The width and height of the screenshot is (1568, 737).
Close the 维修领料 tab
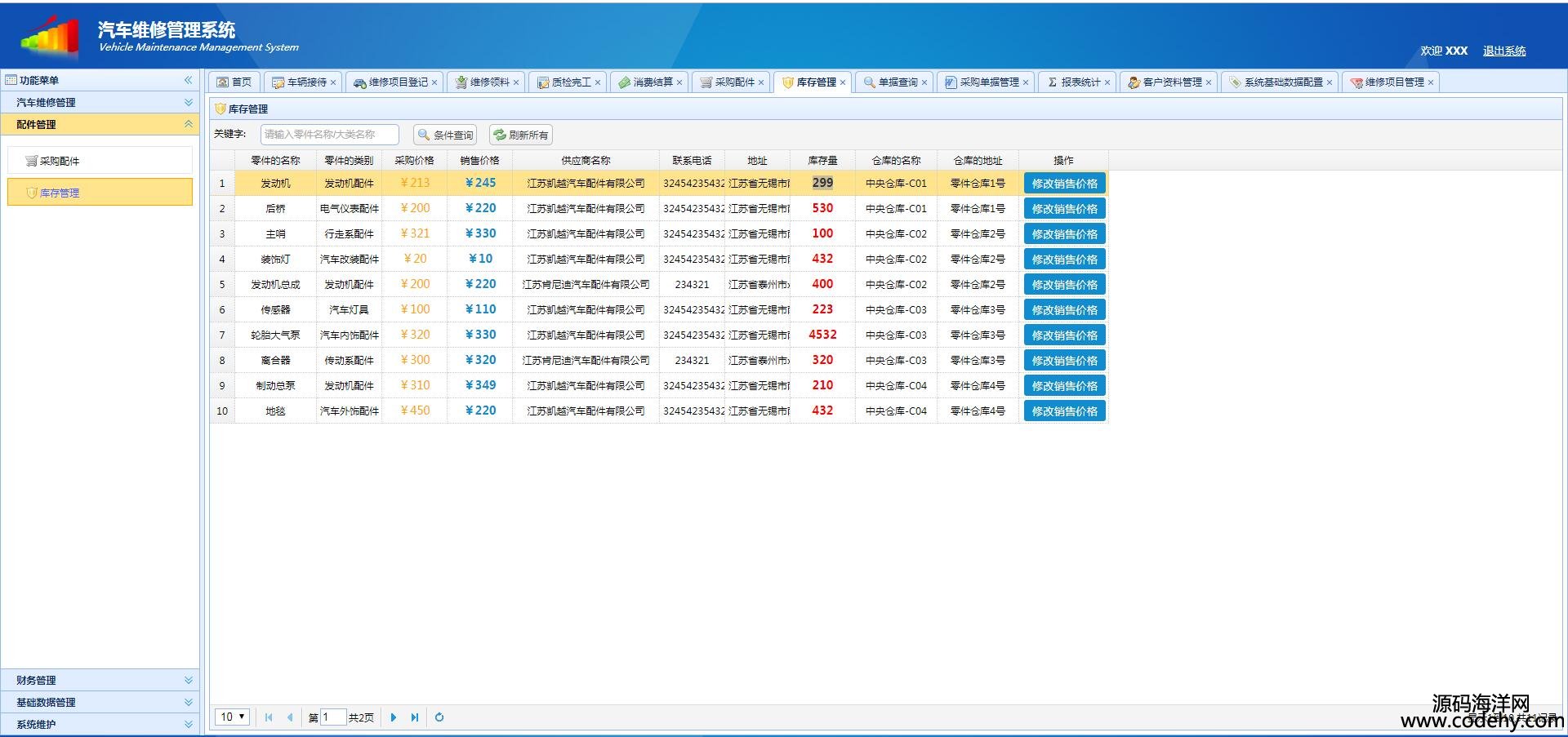pos(516,82)
